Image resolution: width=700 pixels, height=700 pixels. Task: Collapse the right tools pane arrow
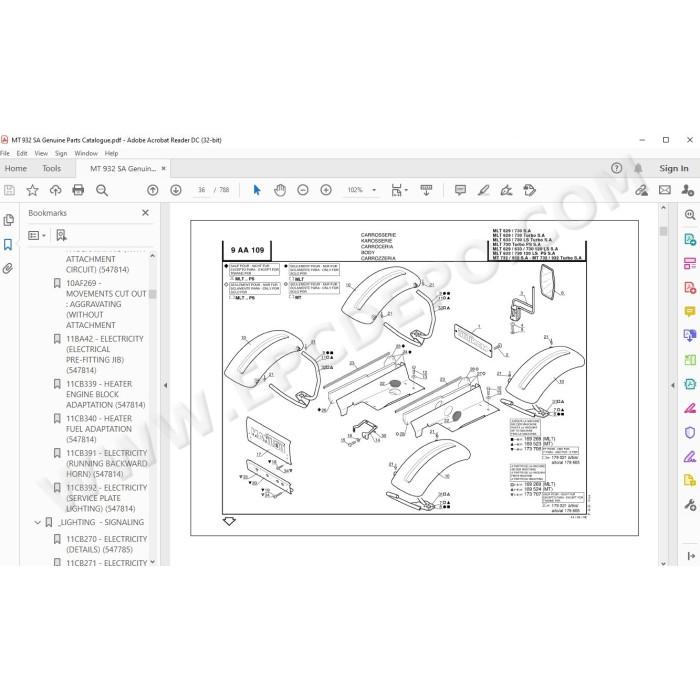673,385
